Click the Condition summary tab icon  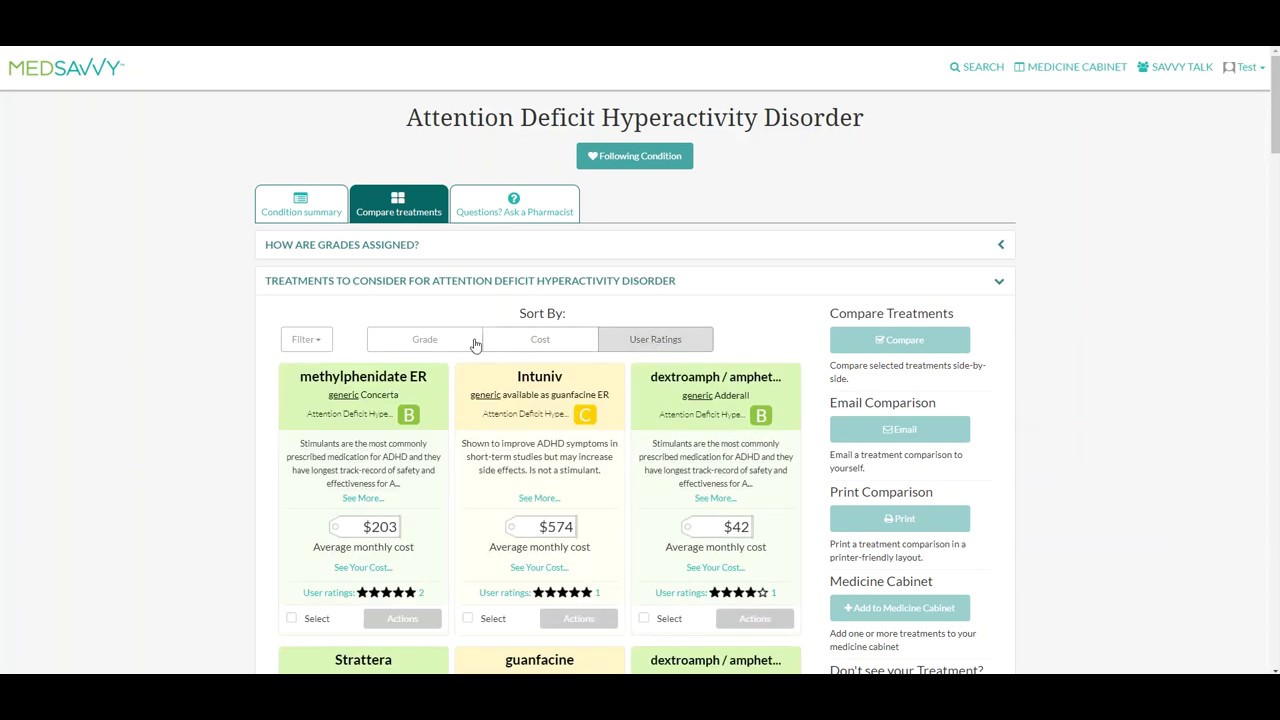301,198
